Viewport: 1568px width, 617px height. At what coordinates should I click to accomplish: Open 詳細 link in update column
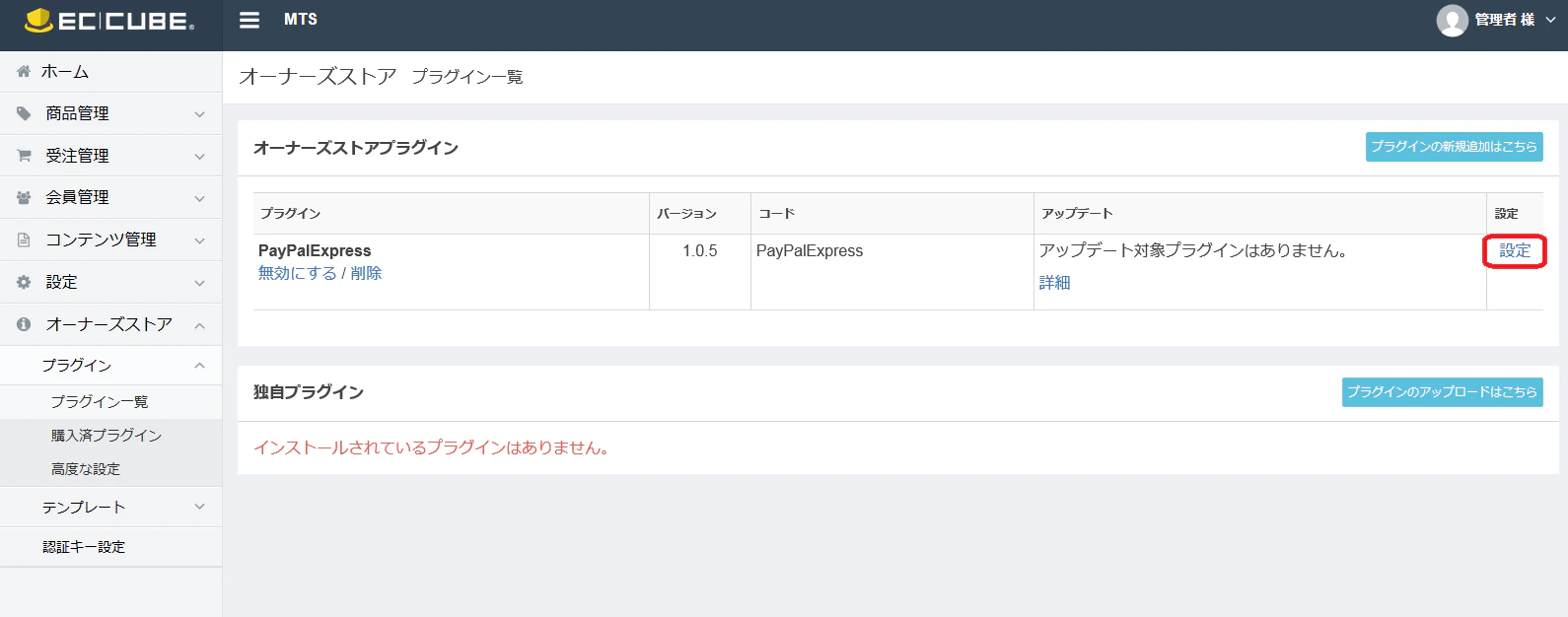point(1055,283)
